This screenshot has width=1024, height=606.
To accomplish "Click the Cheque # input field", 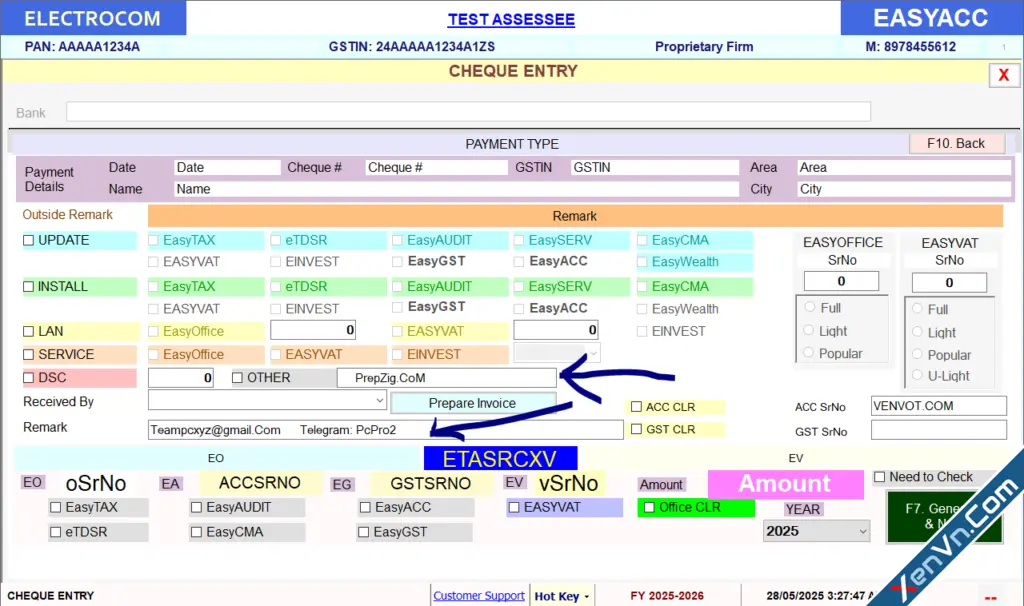I will 436,168.
